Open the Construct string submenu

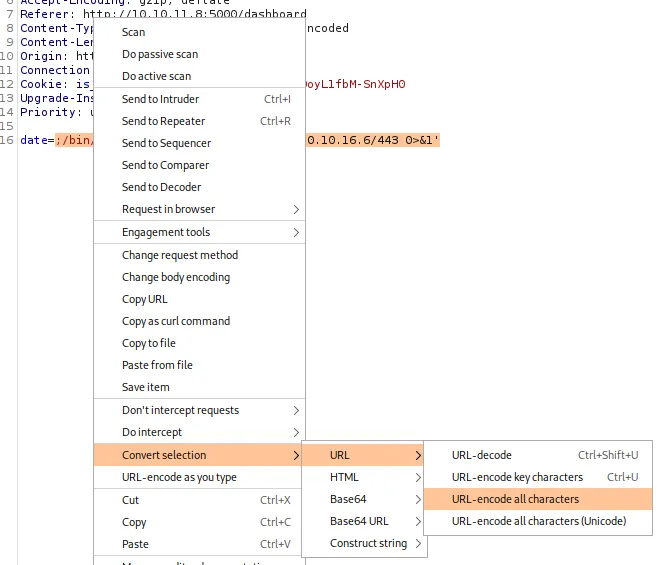point(363,543)
